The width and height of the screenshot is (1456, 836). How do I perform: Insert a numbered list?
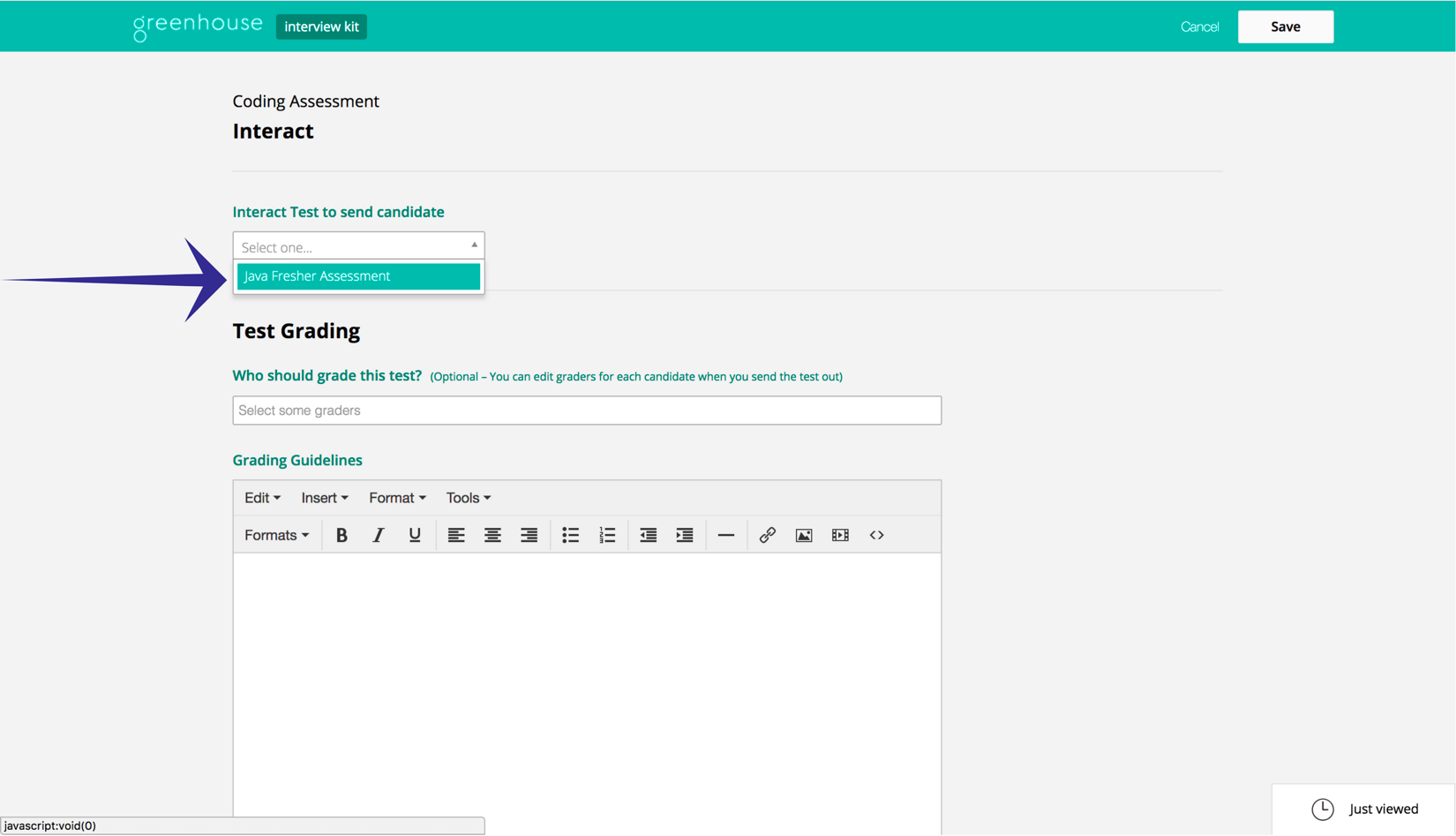pyautogui.click(x=607, y=535)
